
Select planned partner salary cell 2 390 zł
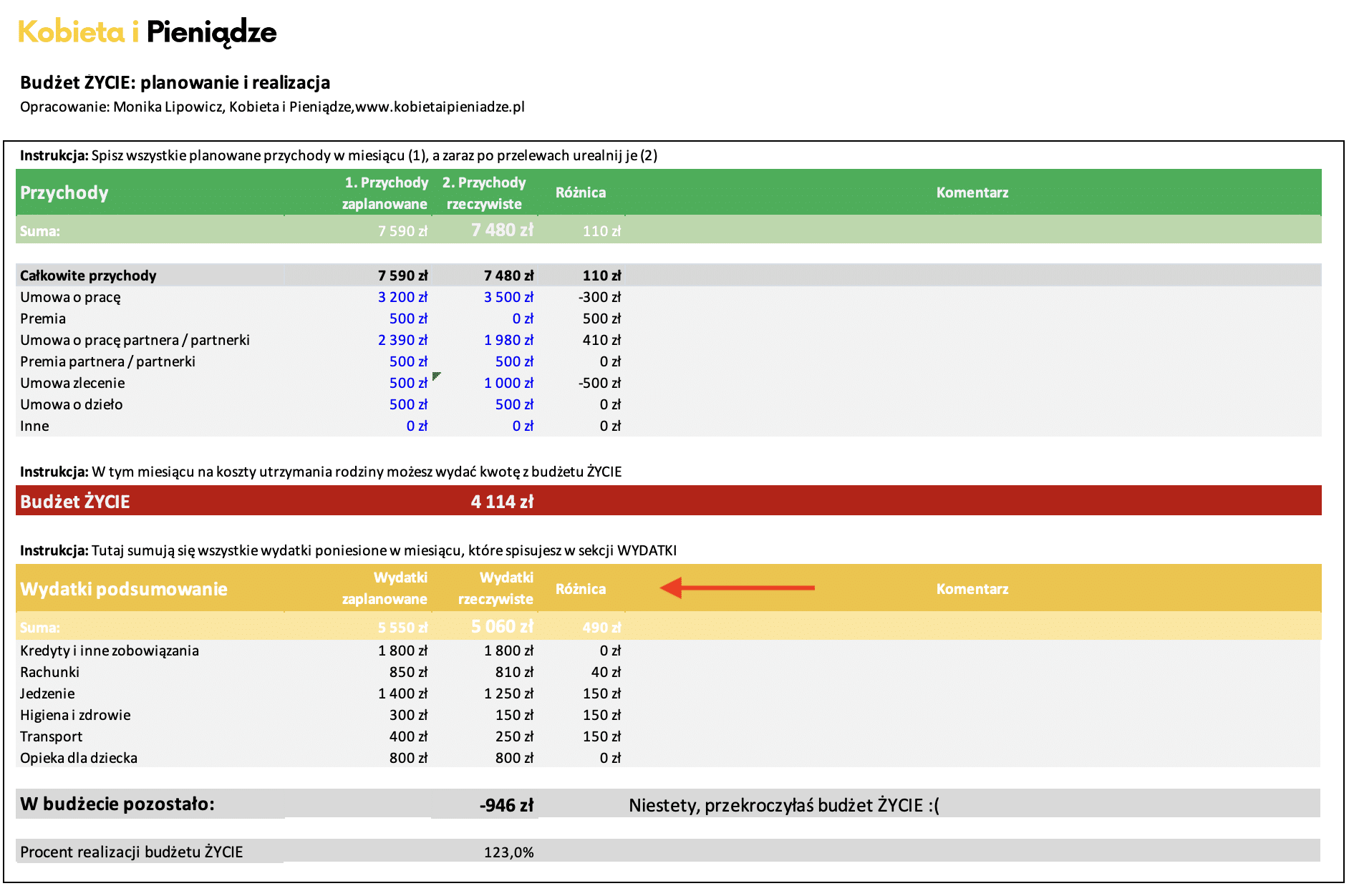pyautogui.click(x=402, y=340)
